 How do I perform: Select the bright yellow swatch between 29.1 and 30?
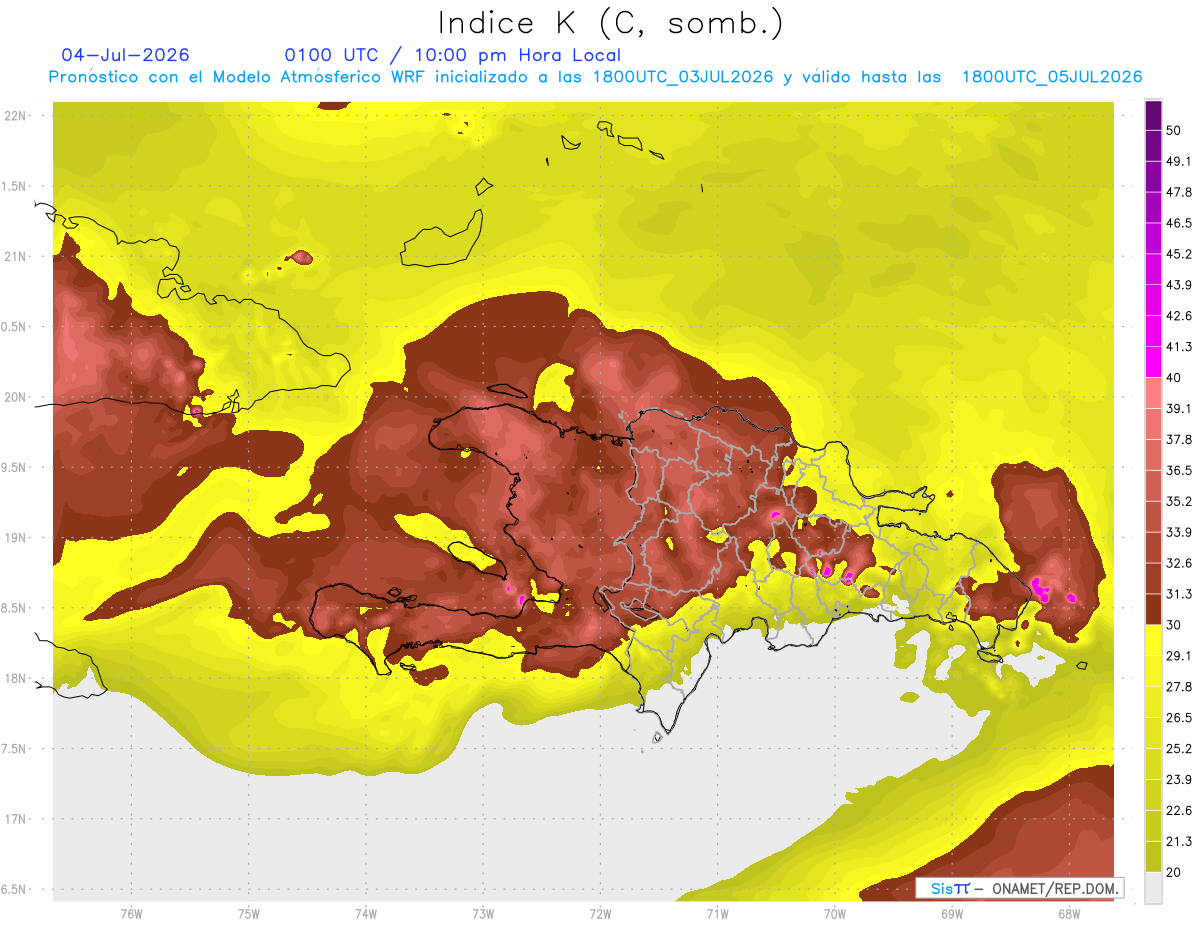click(1153, 640)
